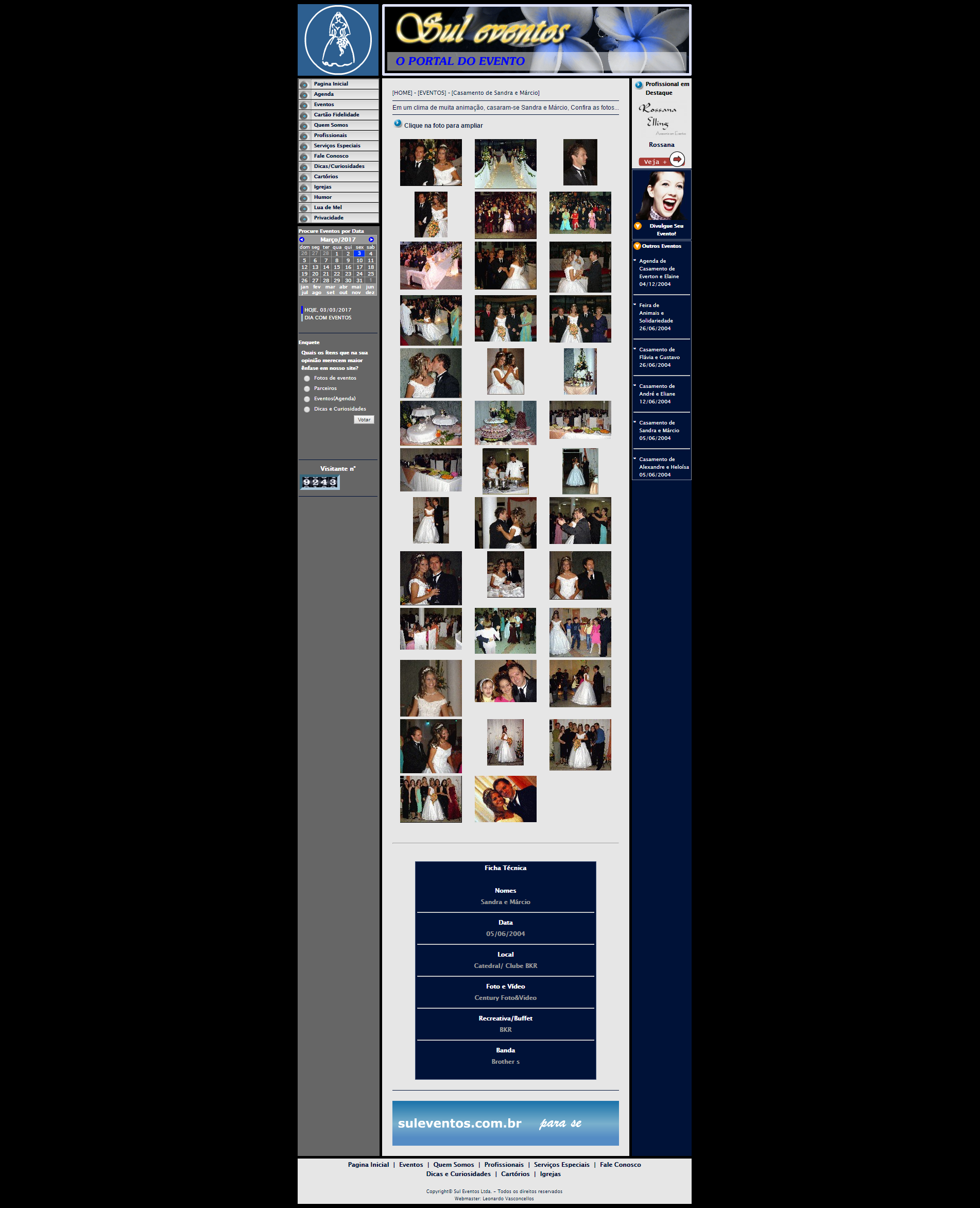This screenshot has height=1208, width=980.
Task: Click the Veja + arrow icon
Action: click(677, 159)
